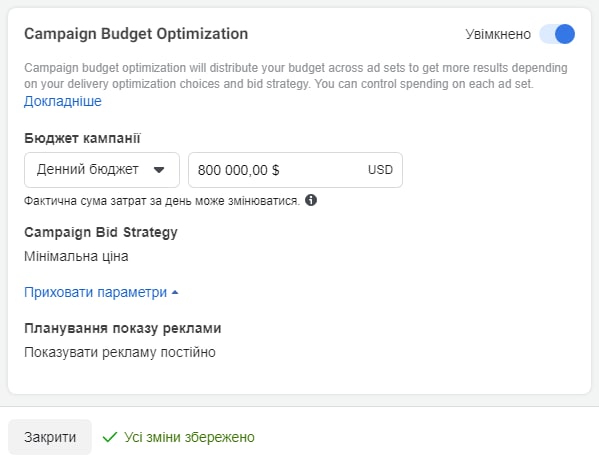Click the Закрити button
The height and width of the screenshot is (472, 599).
pos(50,437)
